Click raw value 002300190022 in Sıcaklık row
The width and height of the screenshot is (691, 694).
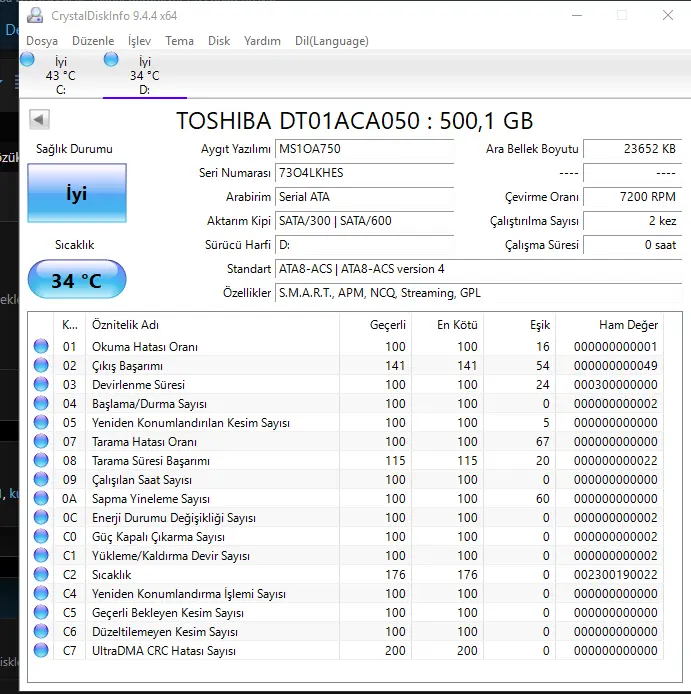[x=615, y=574]
